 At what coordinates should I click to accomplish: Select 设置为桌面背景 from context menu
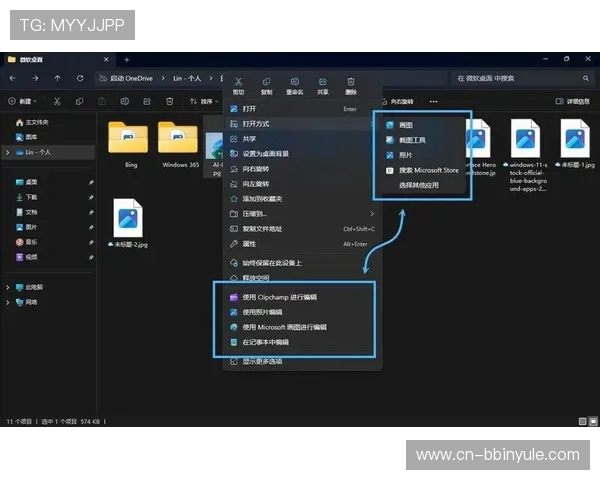coord(266,153)
